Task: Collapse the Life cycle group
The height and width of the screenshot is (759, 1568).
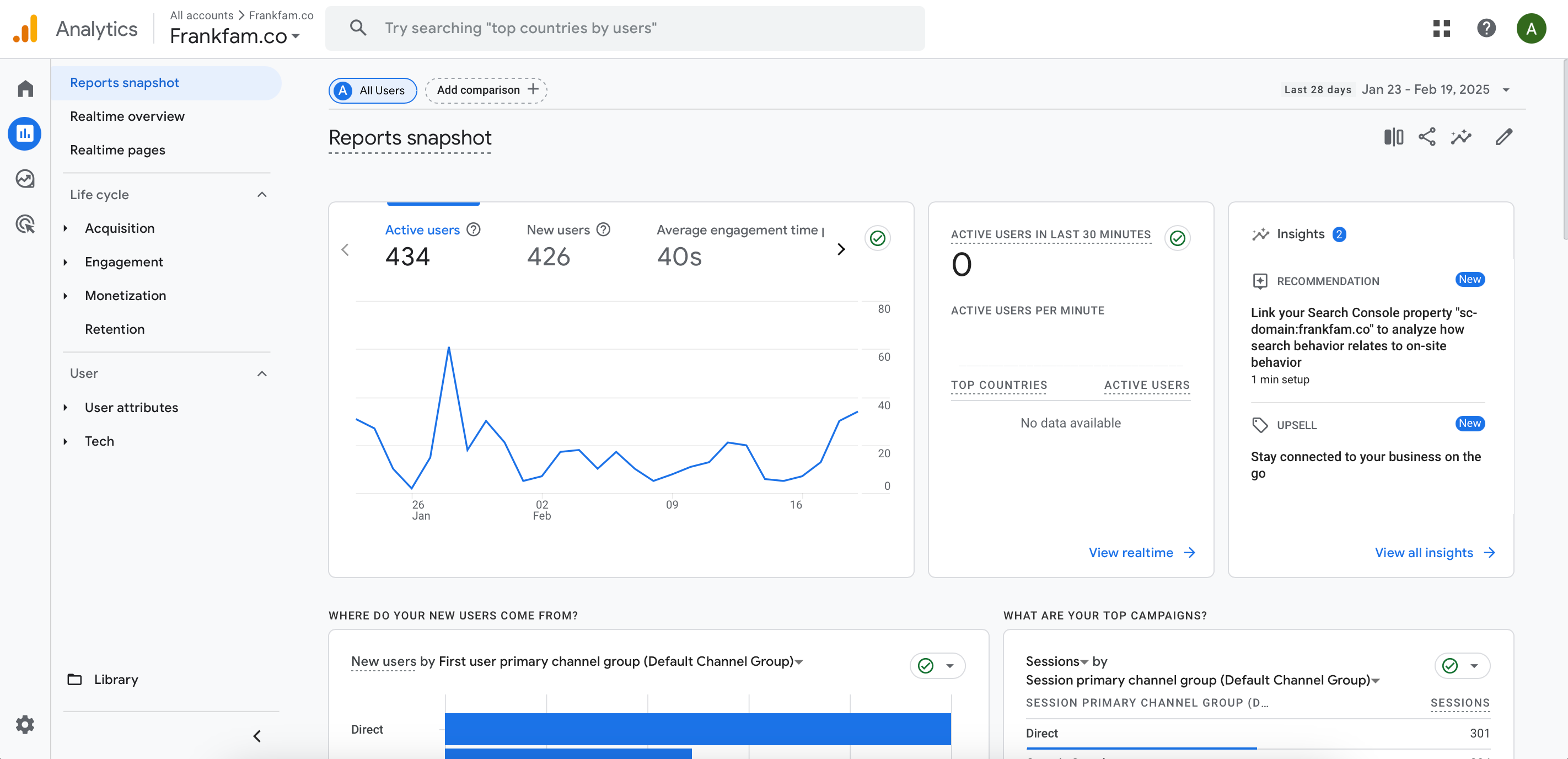Action: click(262, 194)
